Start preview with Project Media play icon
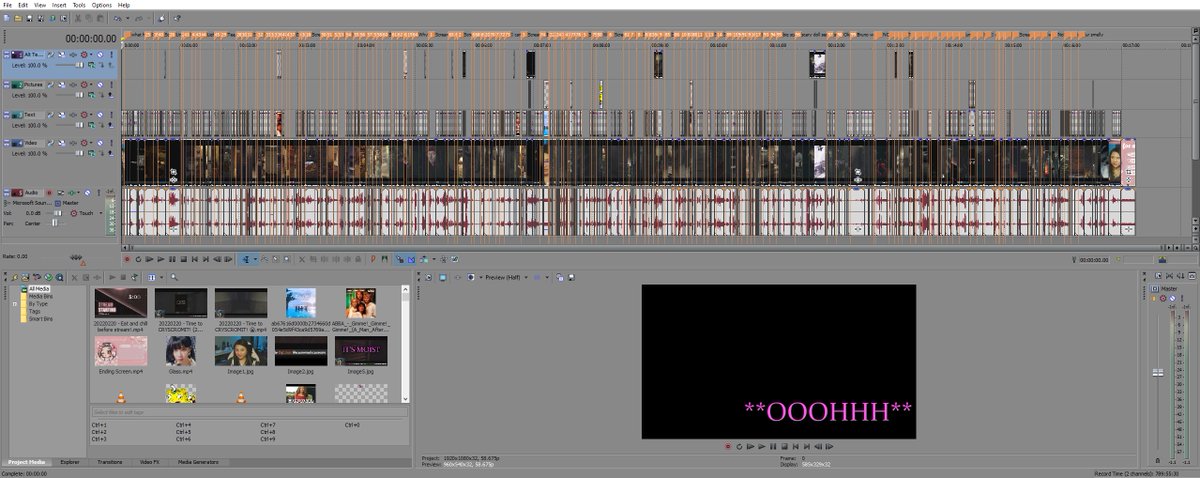Image resolution: width=1200 pixels, height=478 pixels. pos(112,277)
